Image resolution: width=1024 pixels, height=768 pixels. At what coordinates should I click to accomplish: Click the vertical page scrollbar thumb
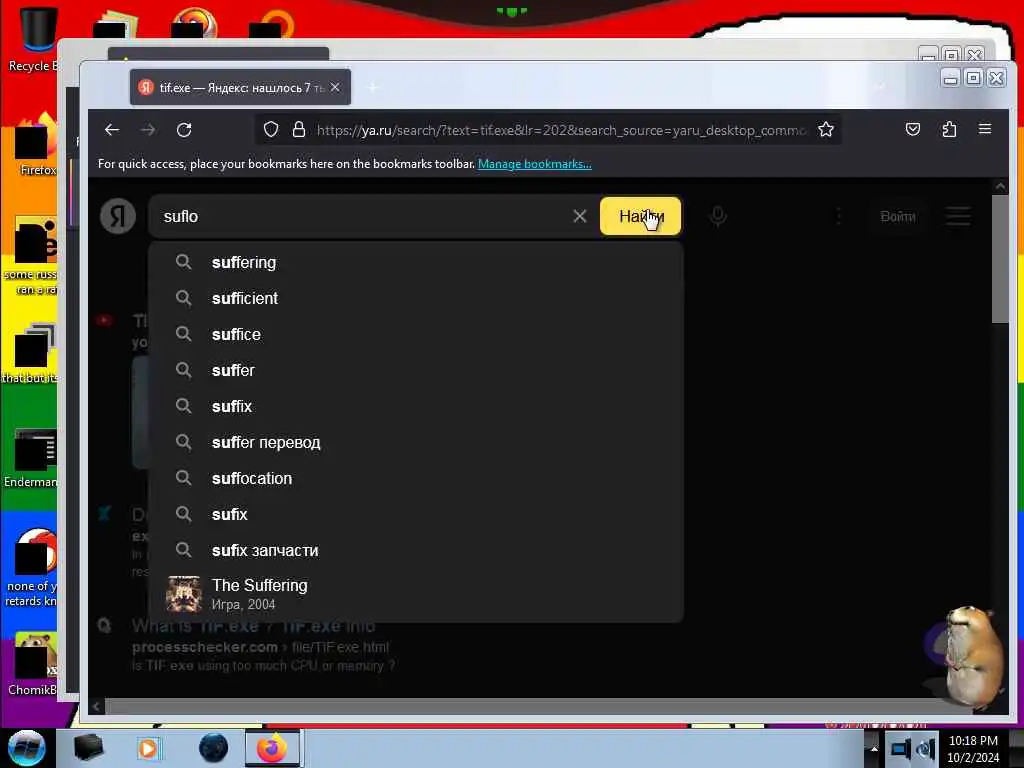click(x=1000, y=259)
